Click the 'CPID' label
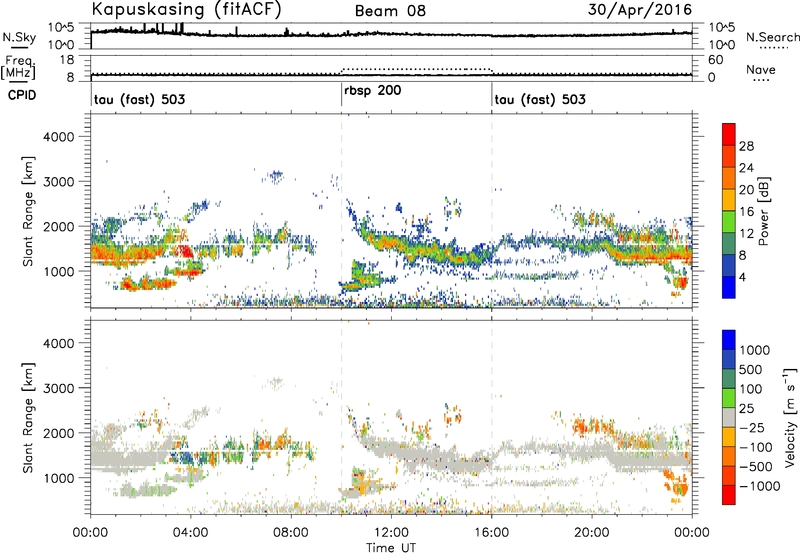This screenshot has height=554, width=800. coord(22,95)
